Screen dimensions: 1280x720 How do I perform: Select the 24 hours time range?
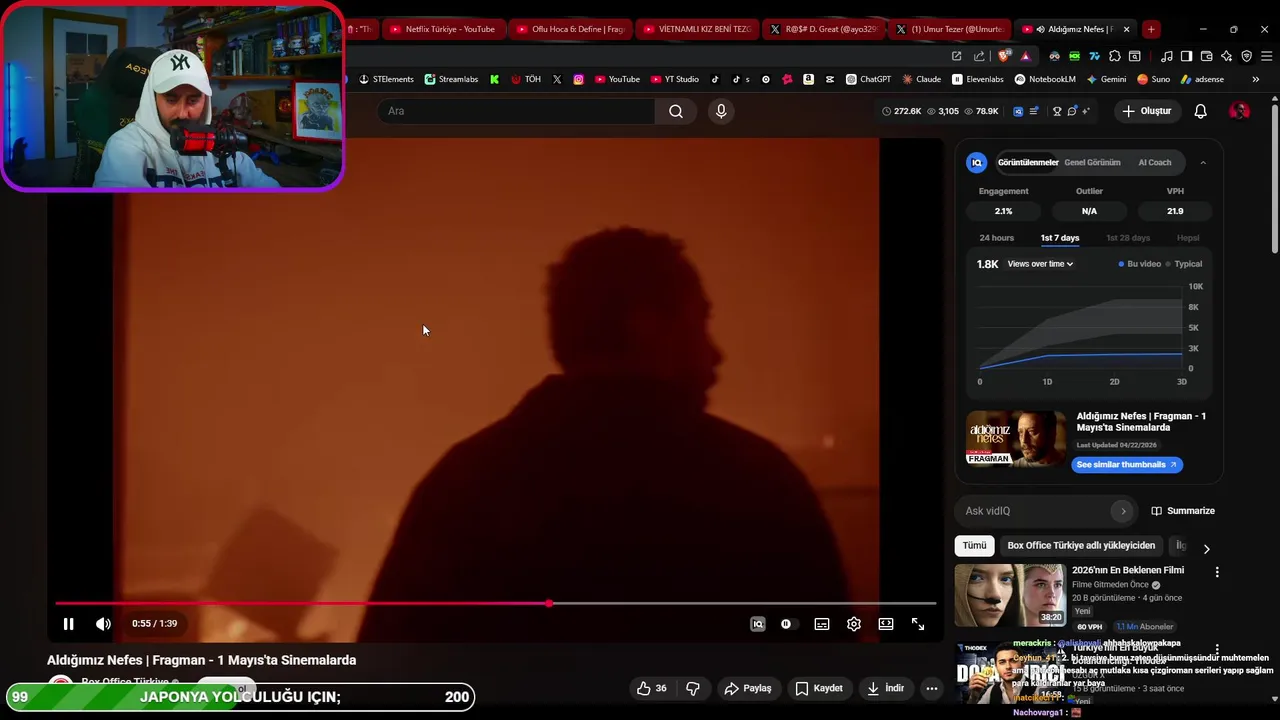tap(996, 238)
